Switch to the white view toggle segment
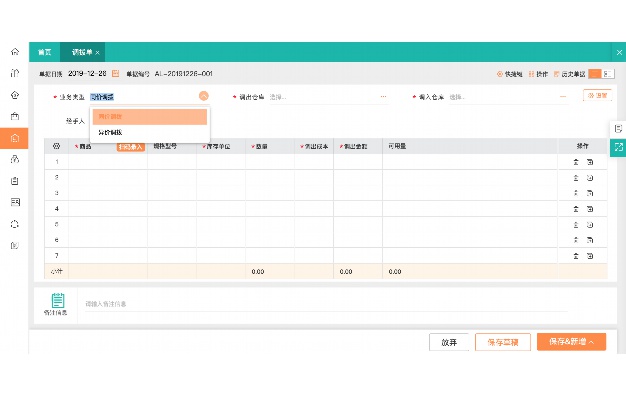The height and width of the screenshot is (396, 626). click(608, 74)
